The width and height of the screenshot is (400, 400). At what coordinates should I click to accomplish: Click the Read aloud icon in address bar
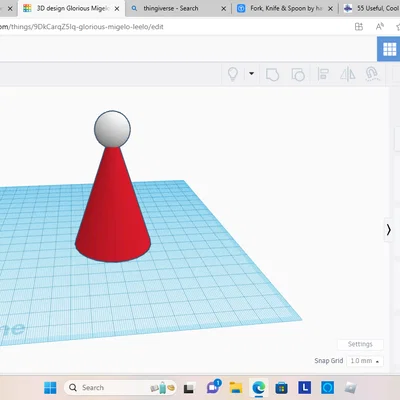point(380,27)
